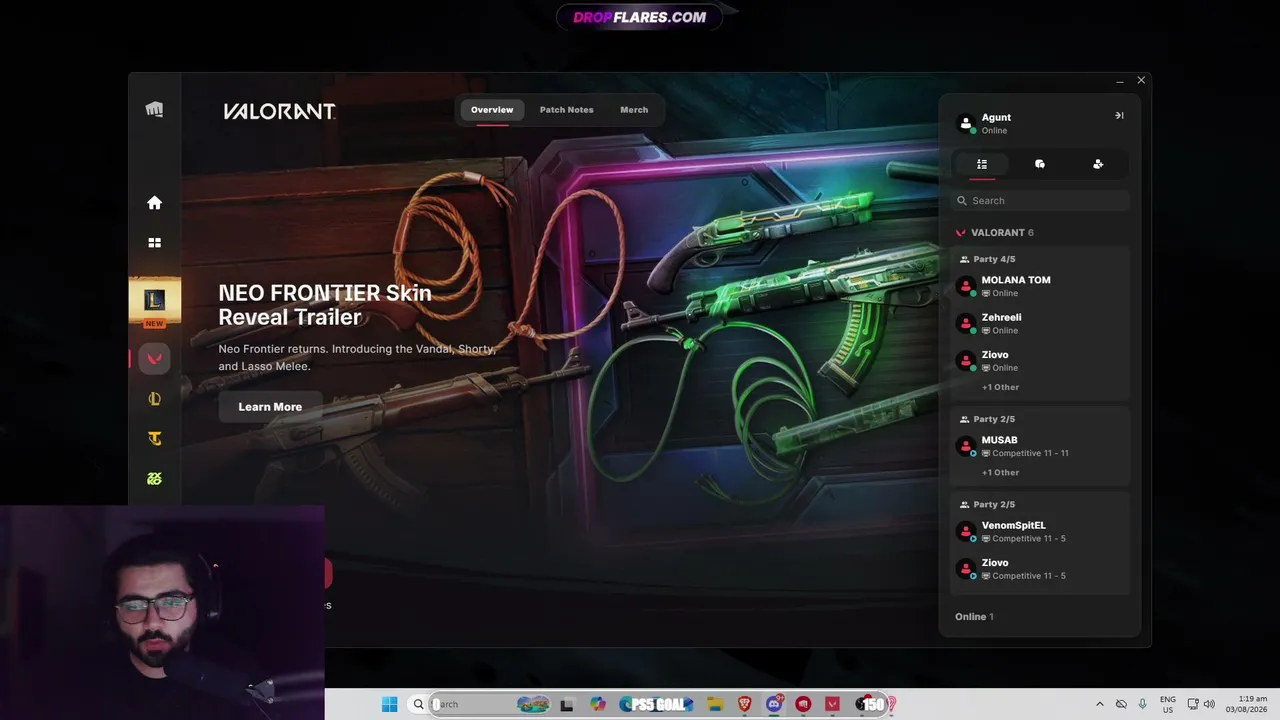1280x720 pixels.
Task: Click the NEO FRONTIER Skin Reveal Trailer headline
Action: click(325, 305)
